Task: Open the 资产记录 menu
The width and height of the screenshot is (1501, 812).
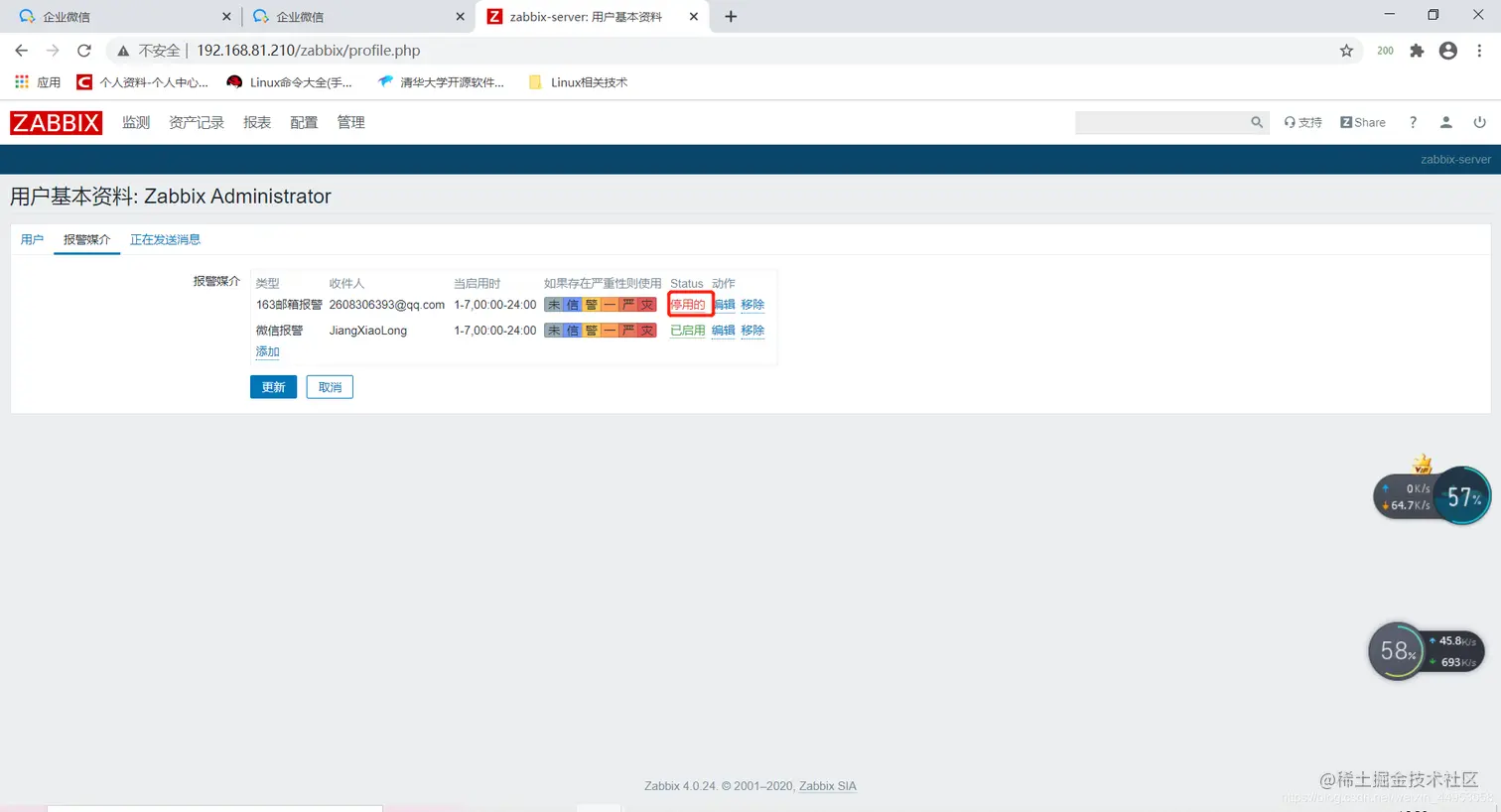Action: tap(197, 122)
